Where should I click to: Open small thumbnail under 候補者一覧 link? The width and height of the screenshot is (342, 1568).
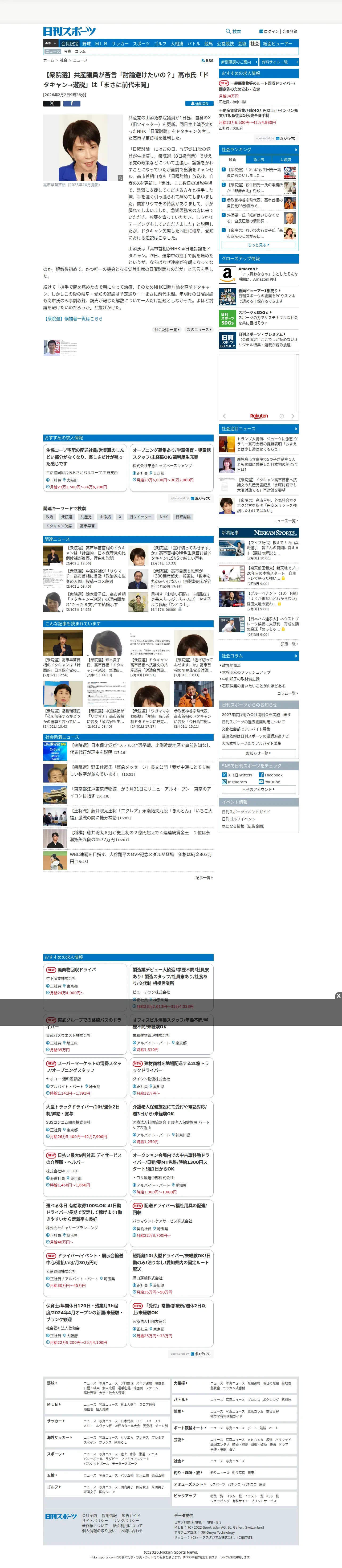click(52, 347)
